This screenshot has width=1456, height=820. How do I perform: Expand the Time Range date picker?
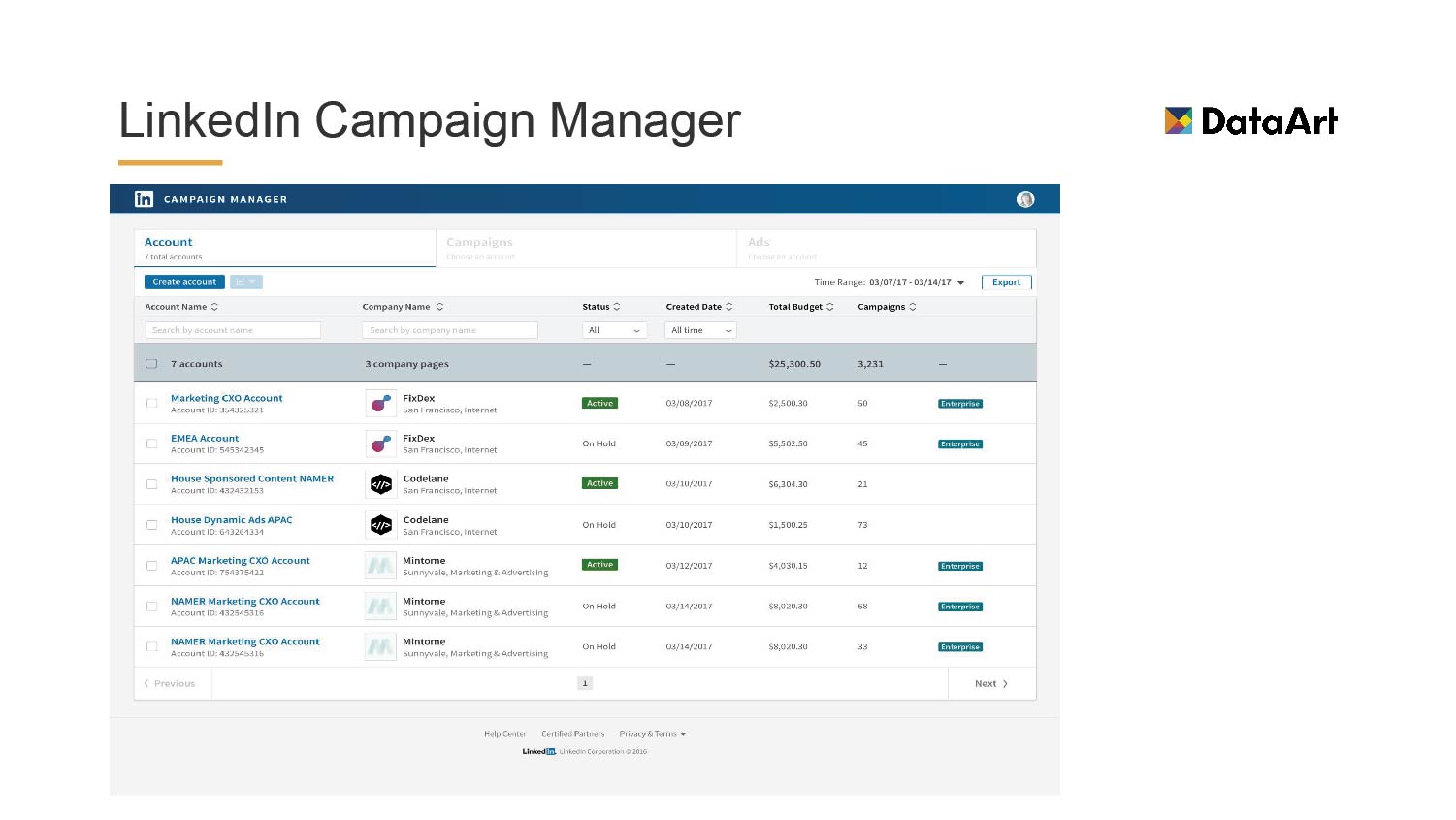click(x=917, y=282)
